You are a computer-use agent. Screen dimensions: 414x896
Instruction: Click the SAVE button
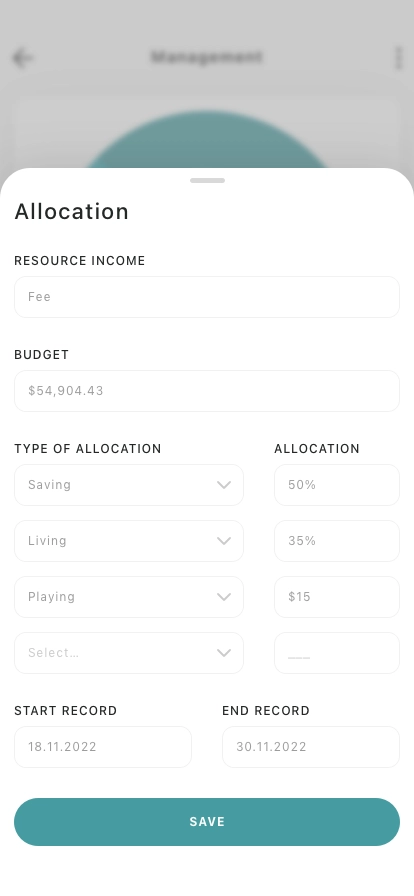[x=207, y=822]
